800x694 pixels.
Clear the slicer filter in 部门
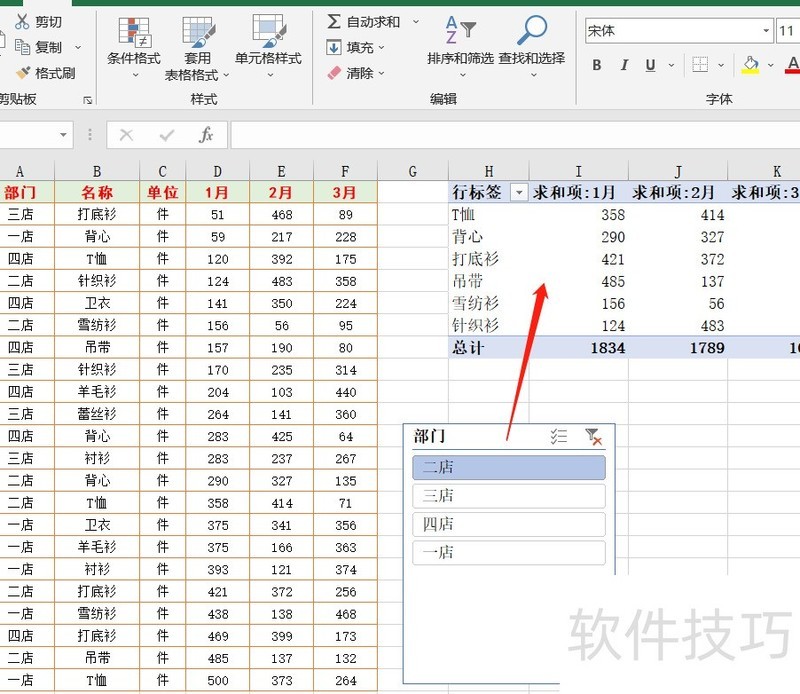pos(593,436)
